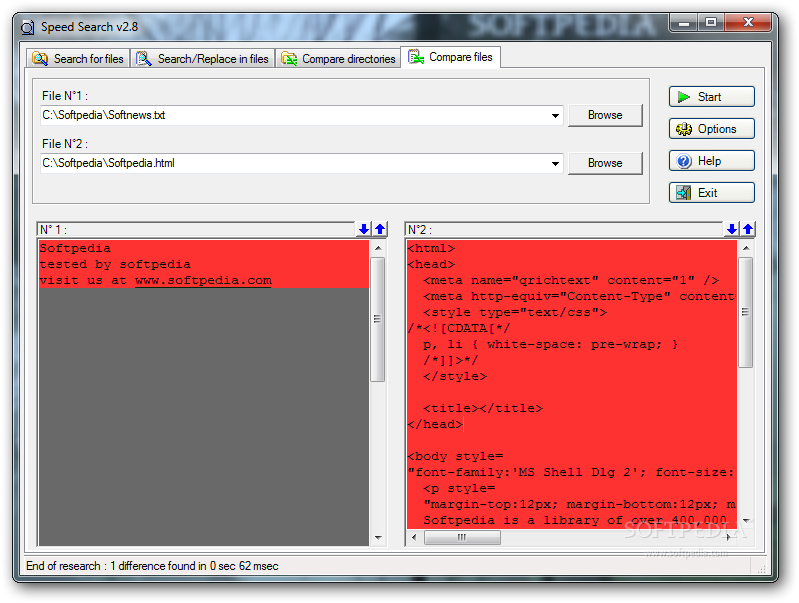
Task: Open the Search for files tab
Action: tap(78, 59)
